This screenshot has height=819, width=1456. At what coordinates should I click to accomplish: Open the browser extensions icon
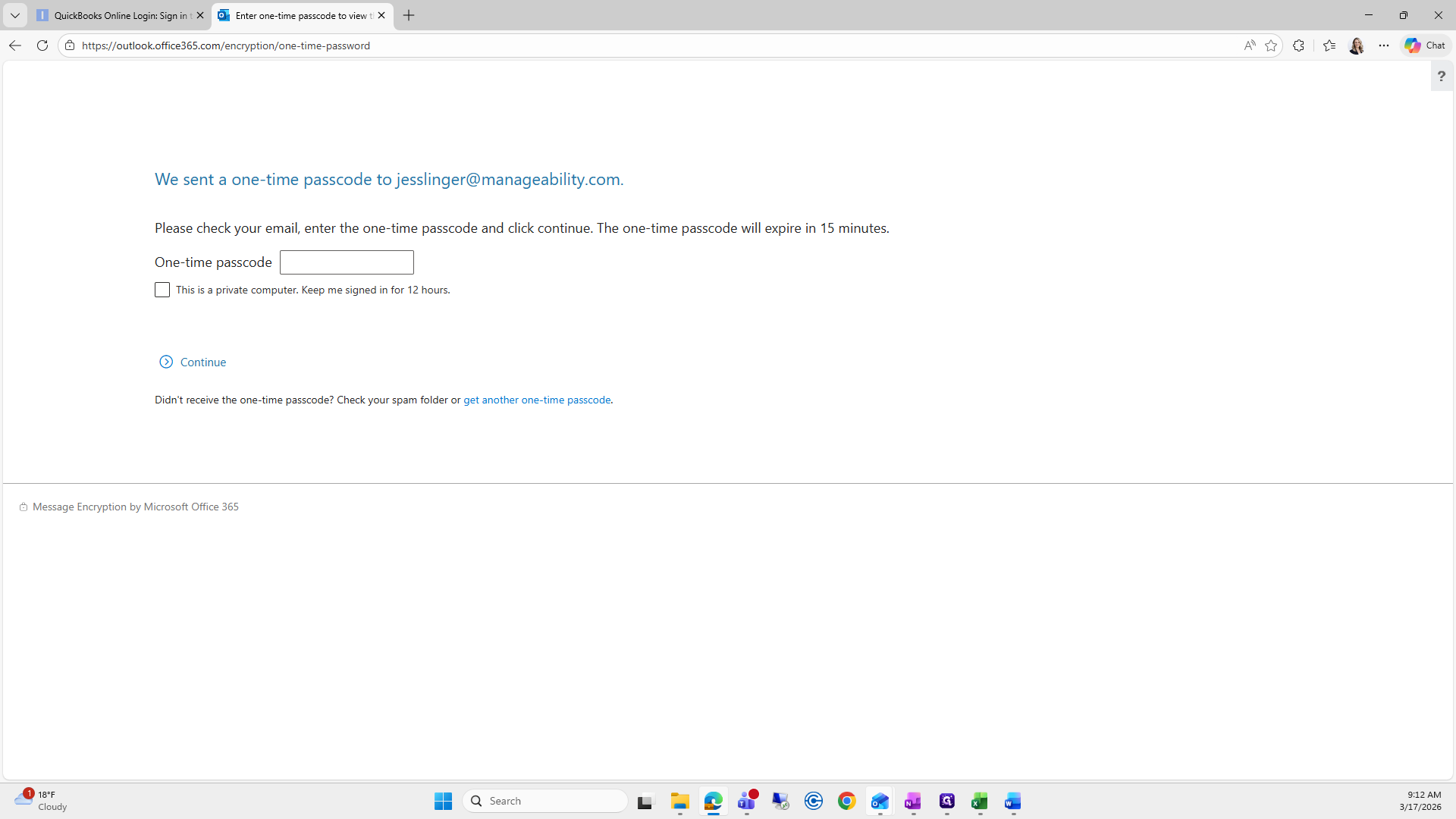click(x=1298, y=45)
